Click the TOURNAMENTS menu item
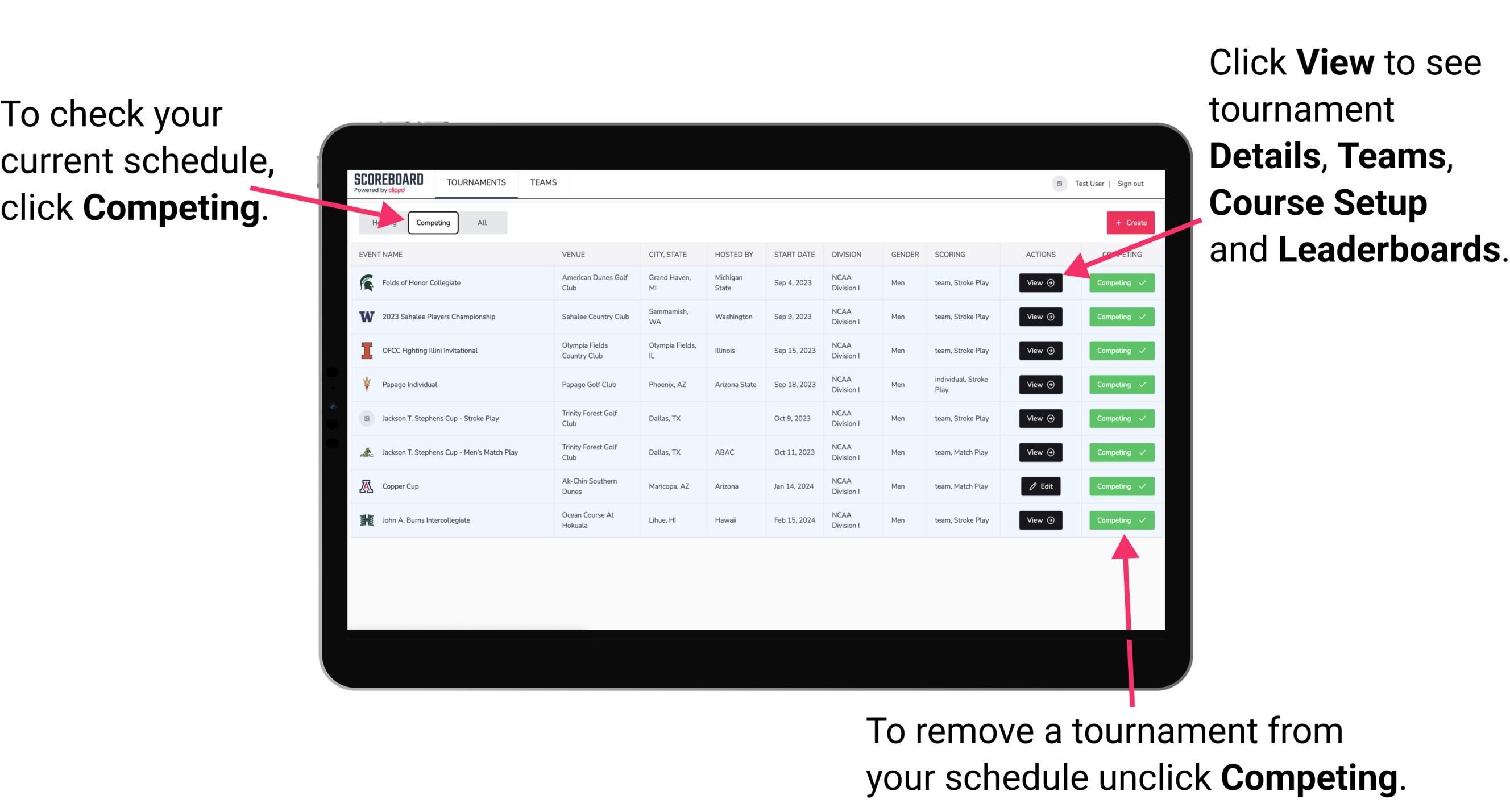 pyautogui.click(x=477, y=183)
